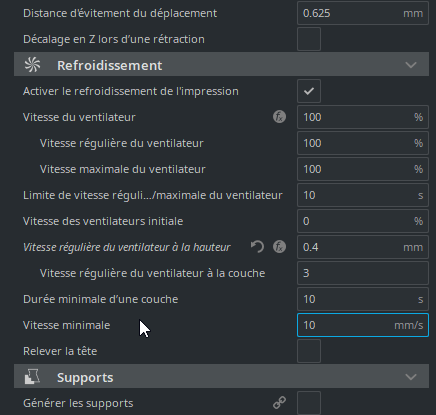
Task: Reset Vitesse régulière du ventilateur à la hauteur
Action: coord(257,247)
